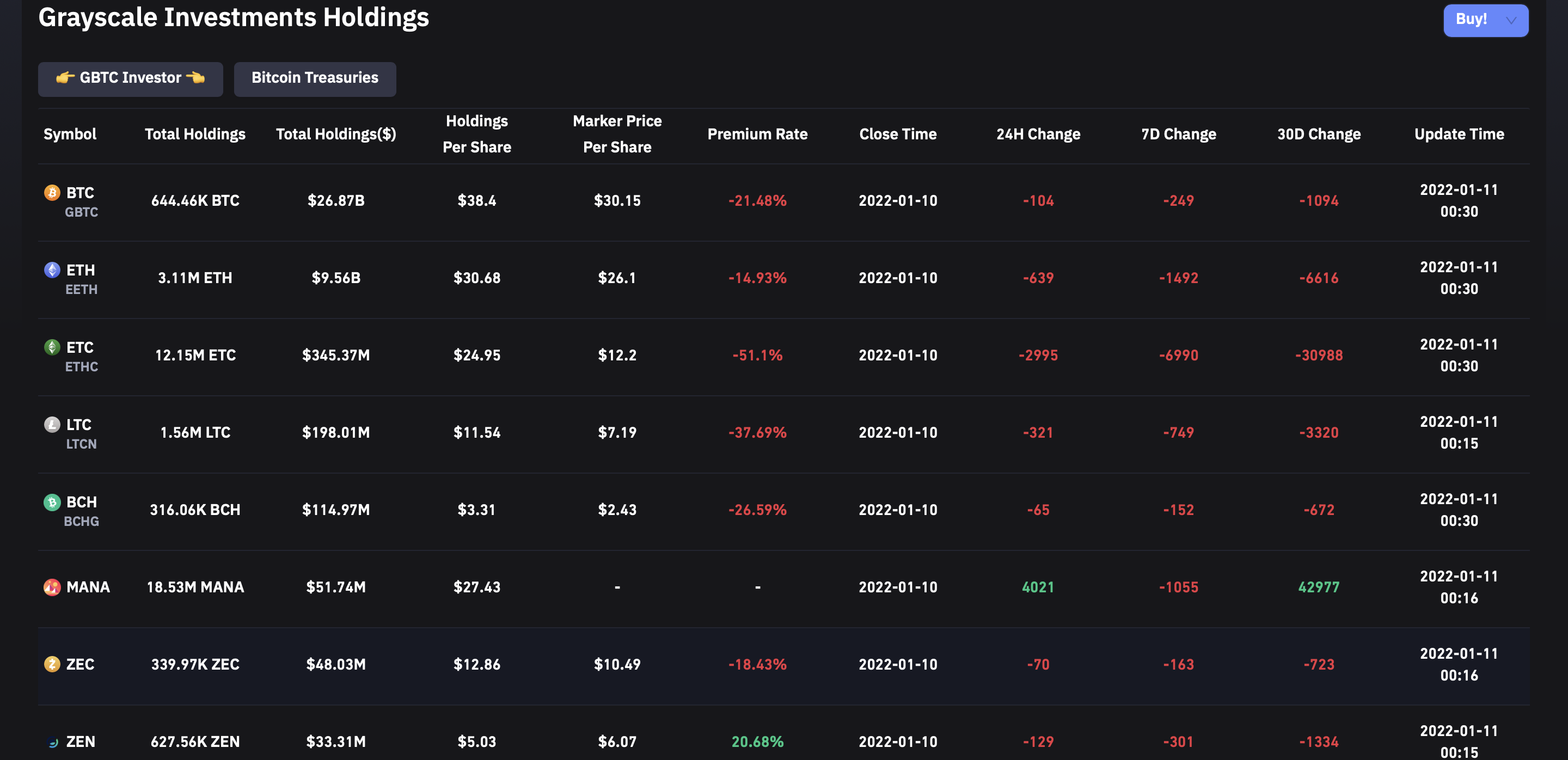Click the 1.56M LTC holdings cell
This screenshot has width=1568, height=760.
[x=195, y=433]
